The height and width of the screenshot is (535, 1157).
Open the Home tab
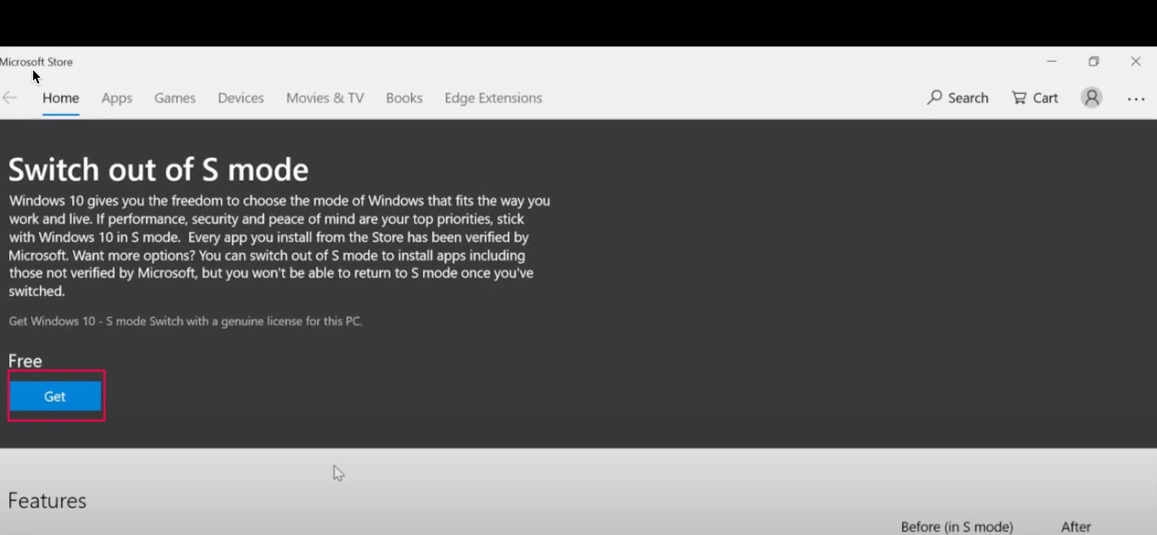coord(61,98)
